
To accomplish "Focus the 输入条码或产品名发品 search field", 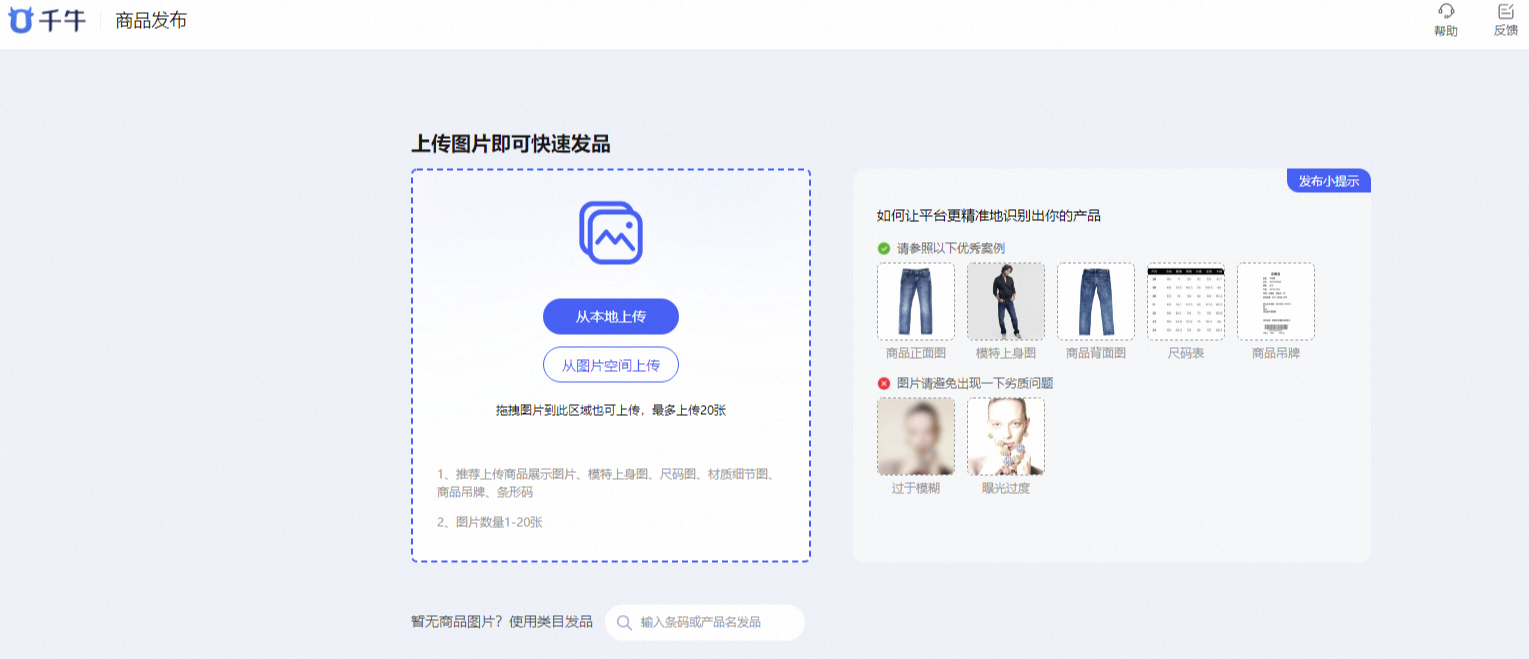I will click(x=705, y=622).
